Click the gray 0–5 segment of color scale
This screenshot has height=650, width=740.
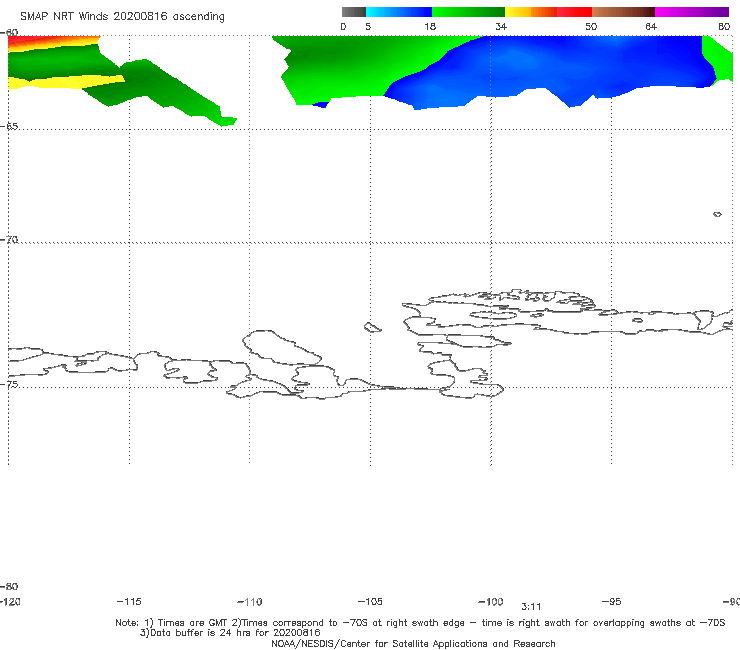point(353,12)
